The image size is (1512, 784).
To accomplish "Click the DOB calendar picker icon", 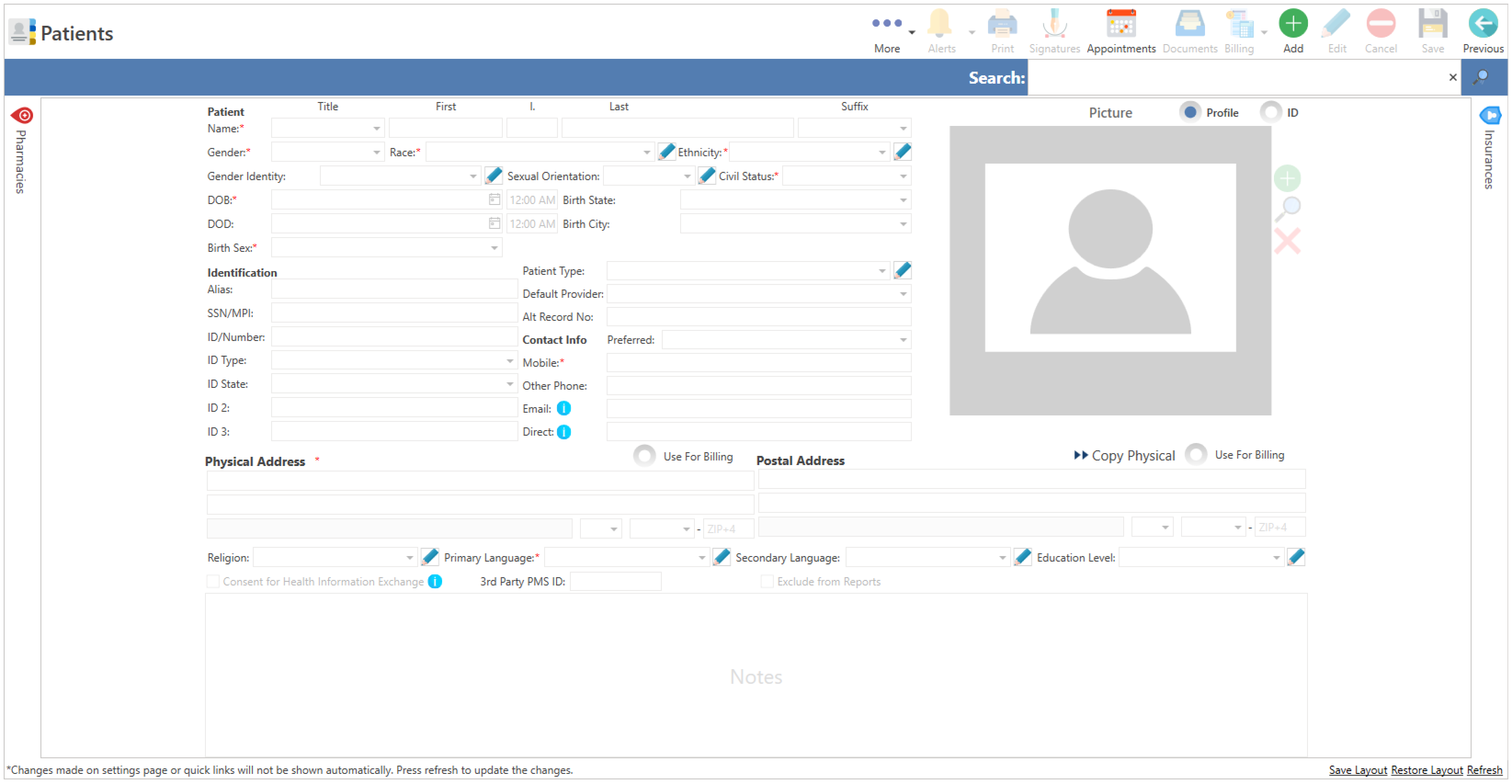I will 494,199.
